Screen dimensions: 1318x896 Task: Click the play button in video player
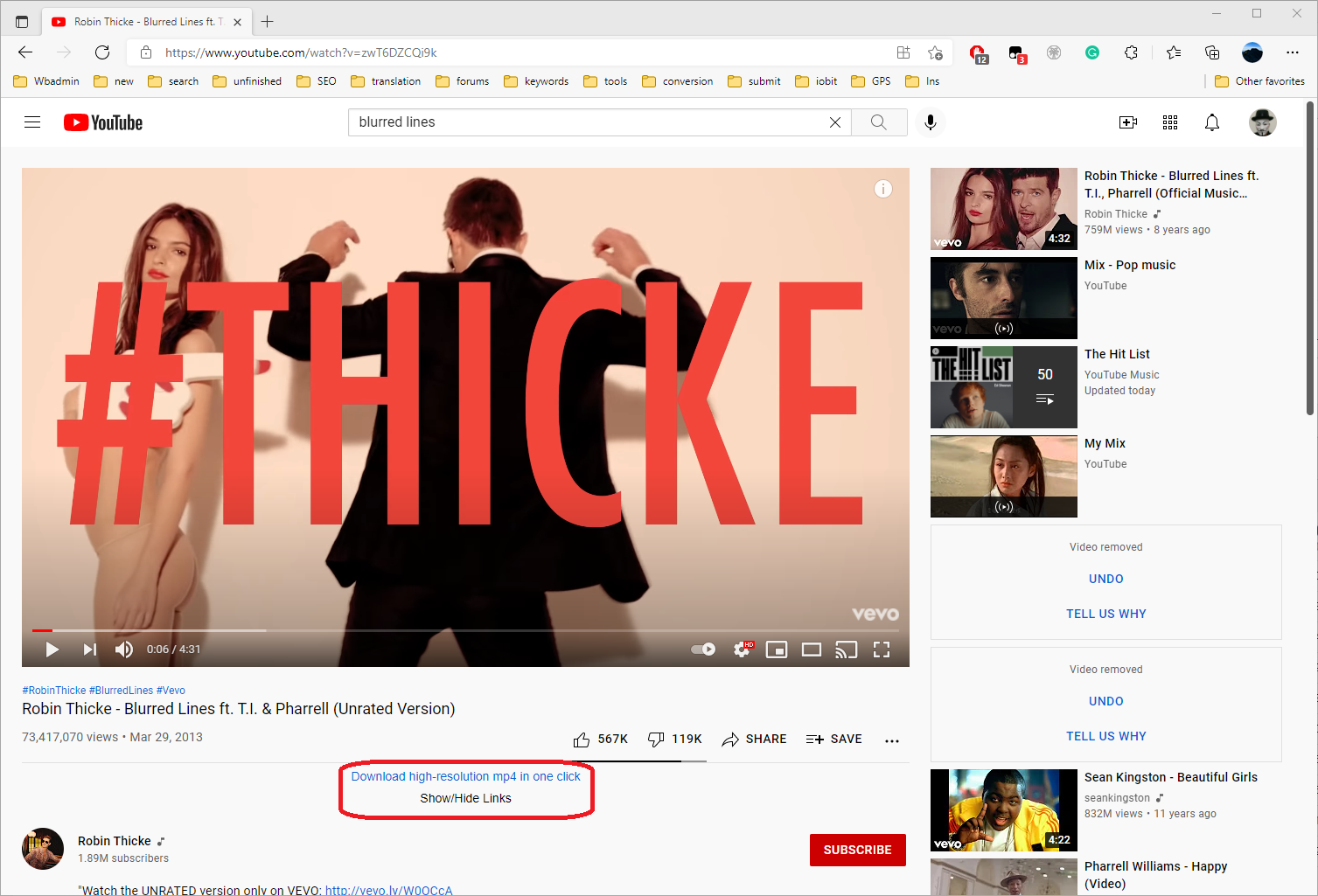52,649
